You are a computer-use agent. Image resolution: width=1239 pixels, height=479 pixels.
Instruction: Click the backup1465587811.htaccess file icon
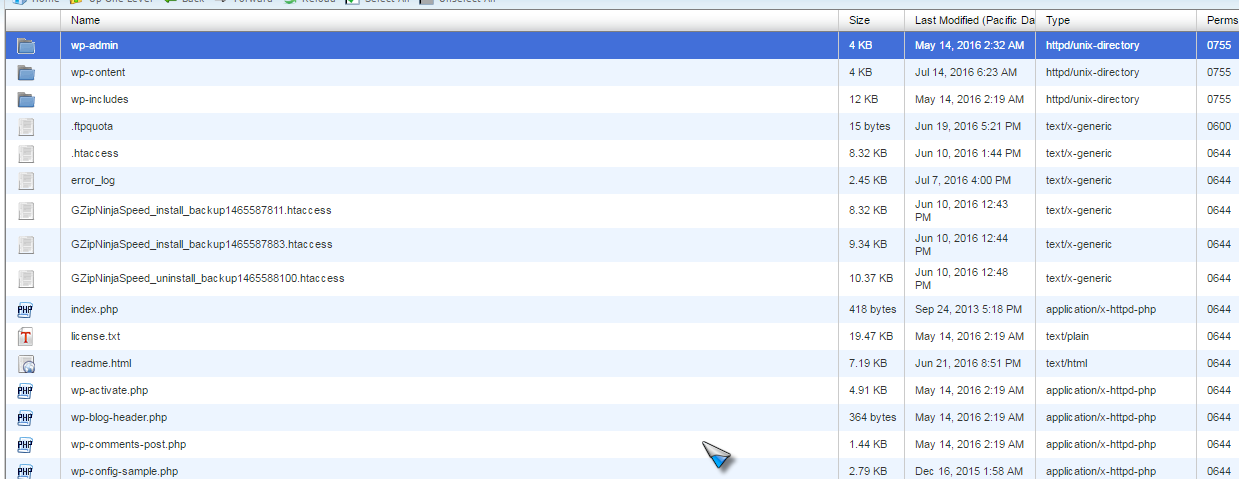tap(26, 211)
